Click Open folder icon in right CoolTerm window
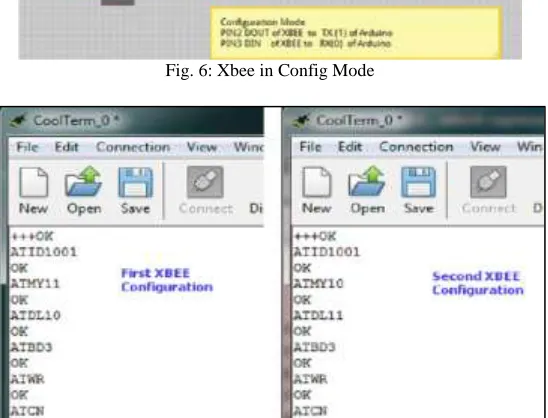Screen dimensions: 548x418 click(367, 182)
